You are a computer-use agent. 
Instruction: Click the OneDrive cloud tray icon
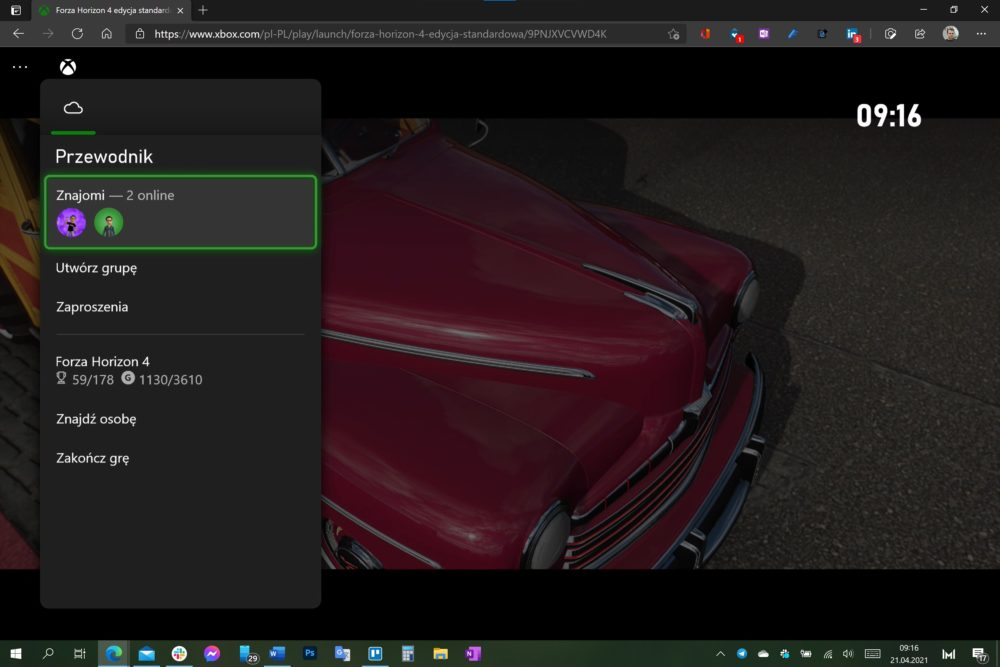tap(763, 654)
